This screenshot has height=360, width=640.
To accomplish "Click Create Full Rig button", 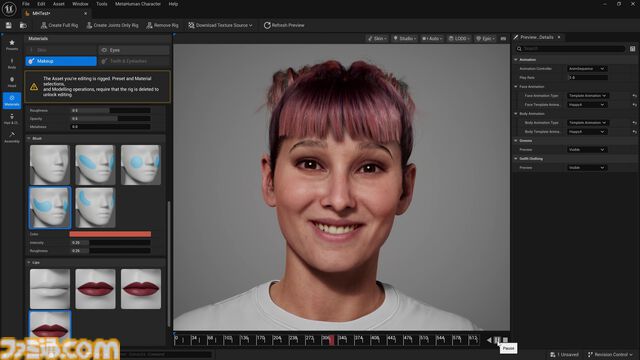I will pos(59,25).
